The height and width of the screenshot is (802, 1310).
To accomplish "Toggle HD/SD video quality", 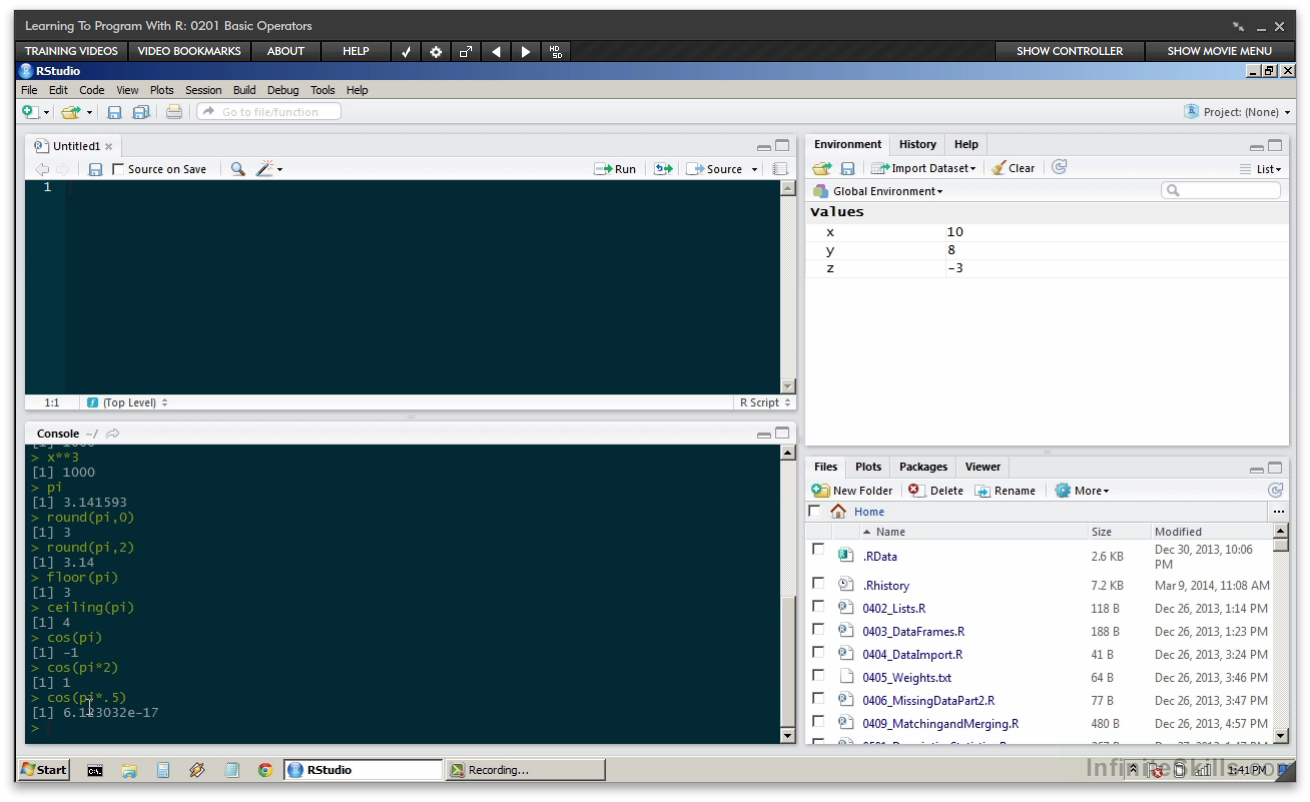I will tap(556, 51).
